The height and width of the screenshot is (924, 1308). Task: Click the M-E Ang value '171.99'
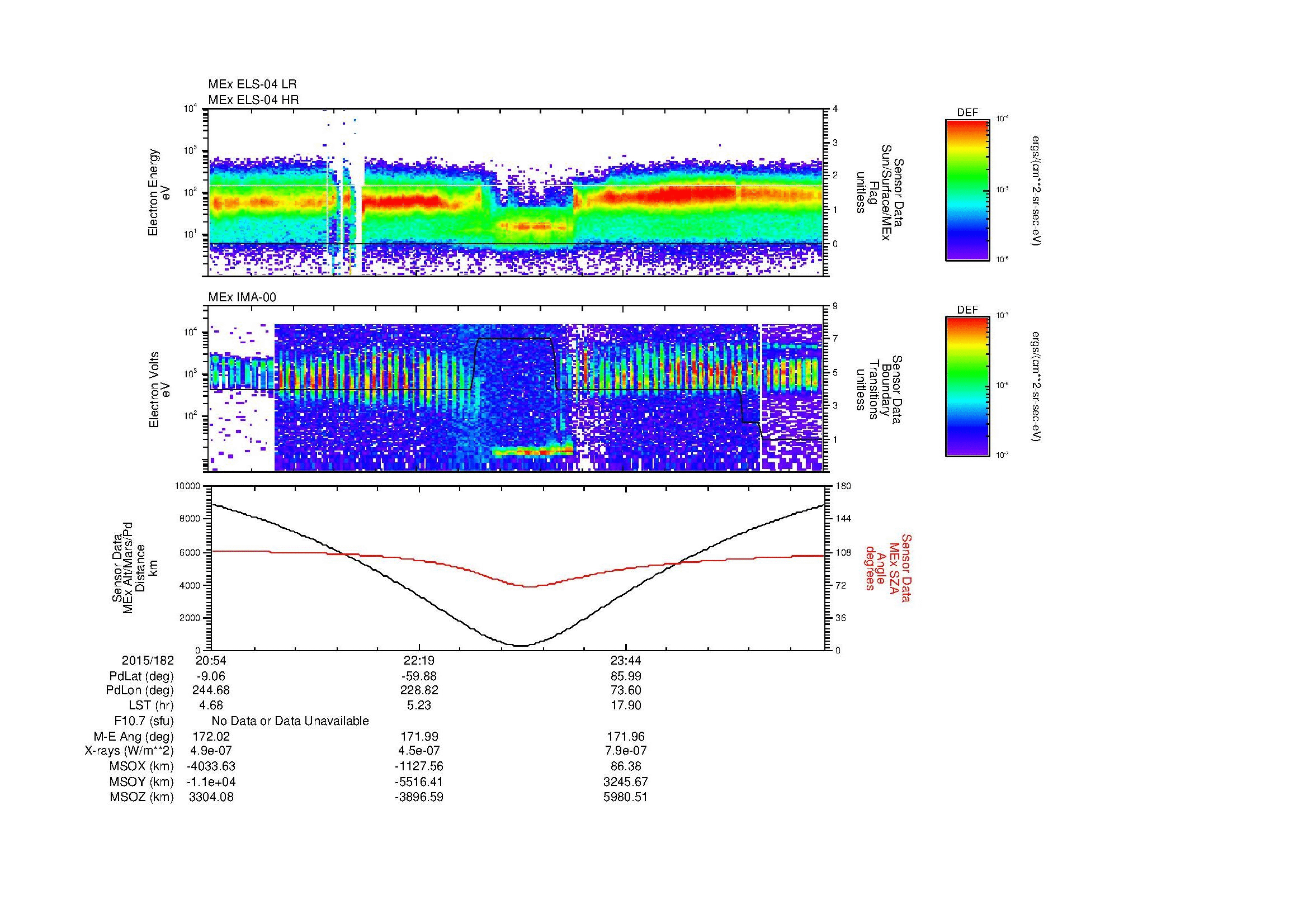click(x=419, y=736)
